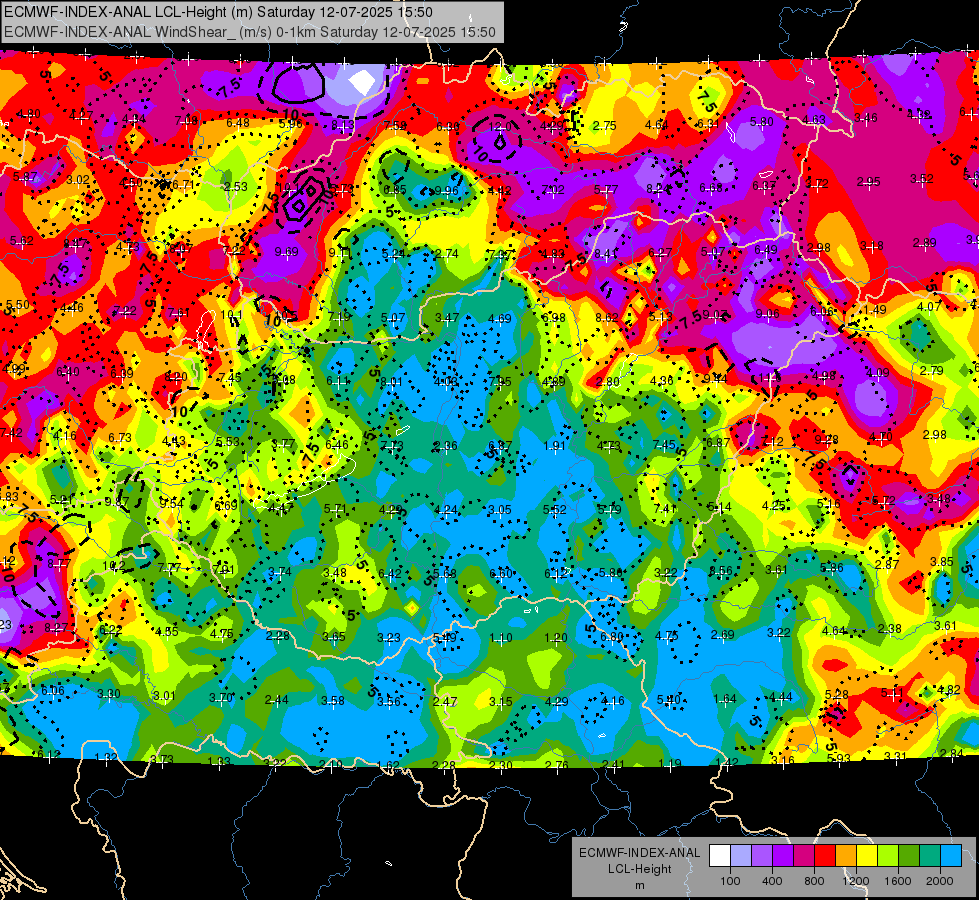Choose the magenta legend swatch
The height and width of the screenshot is (900, 979).
click(804, 856)
